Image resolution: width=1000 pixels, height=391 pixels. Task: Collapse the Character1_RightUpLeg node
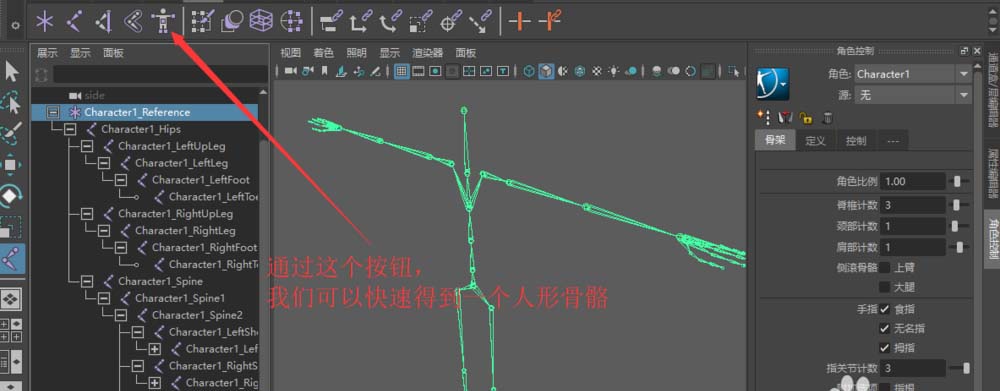click(87, 214)
